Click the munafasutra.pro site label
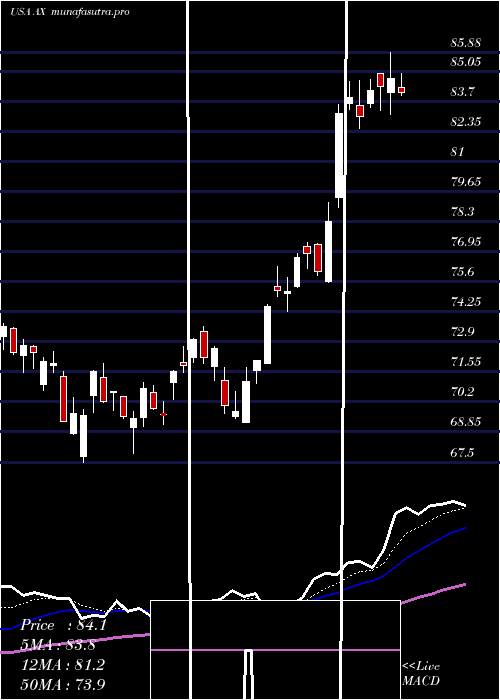Screen dimensions: 500x700 [91, 12]
